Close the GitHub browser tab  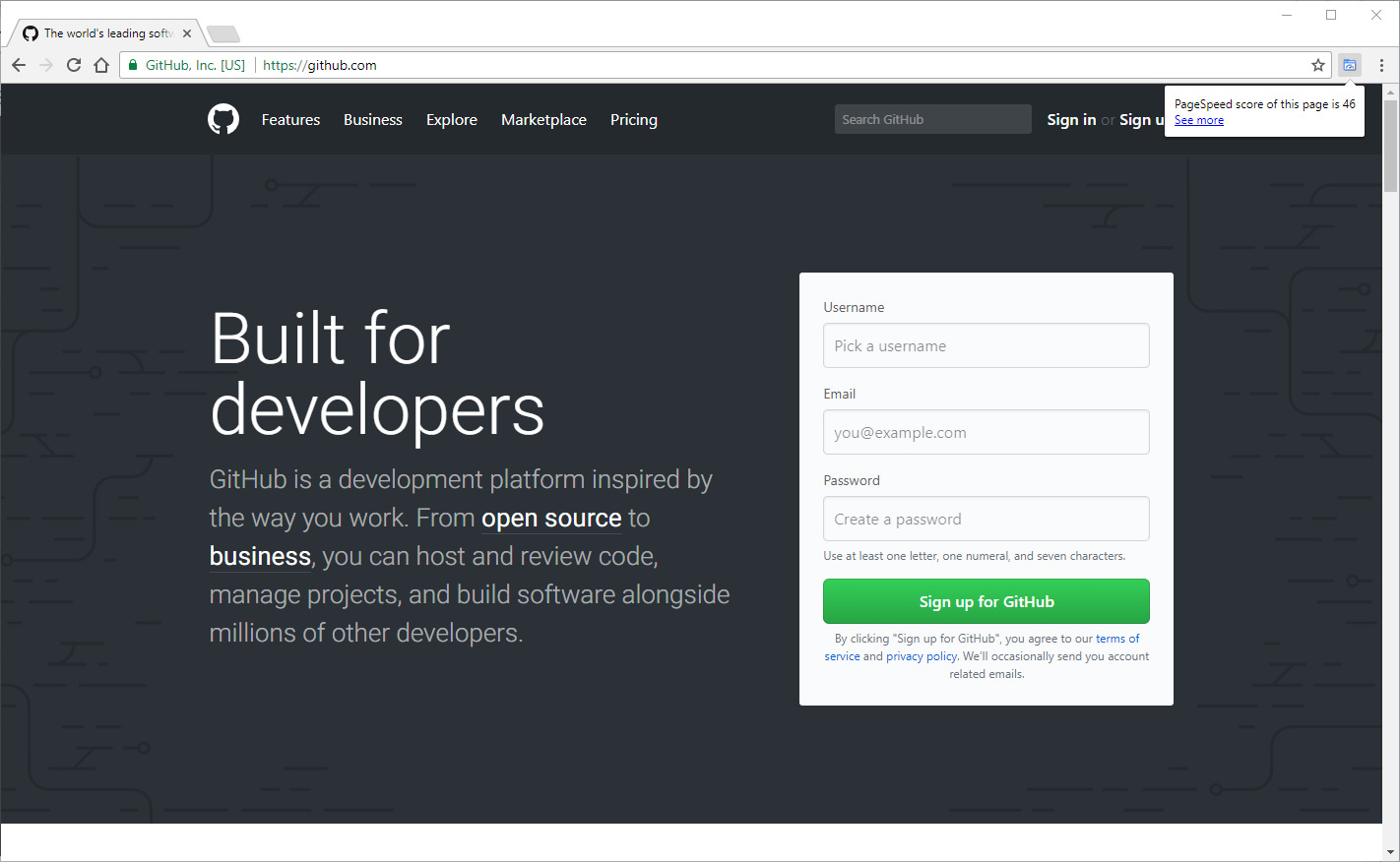187,33
